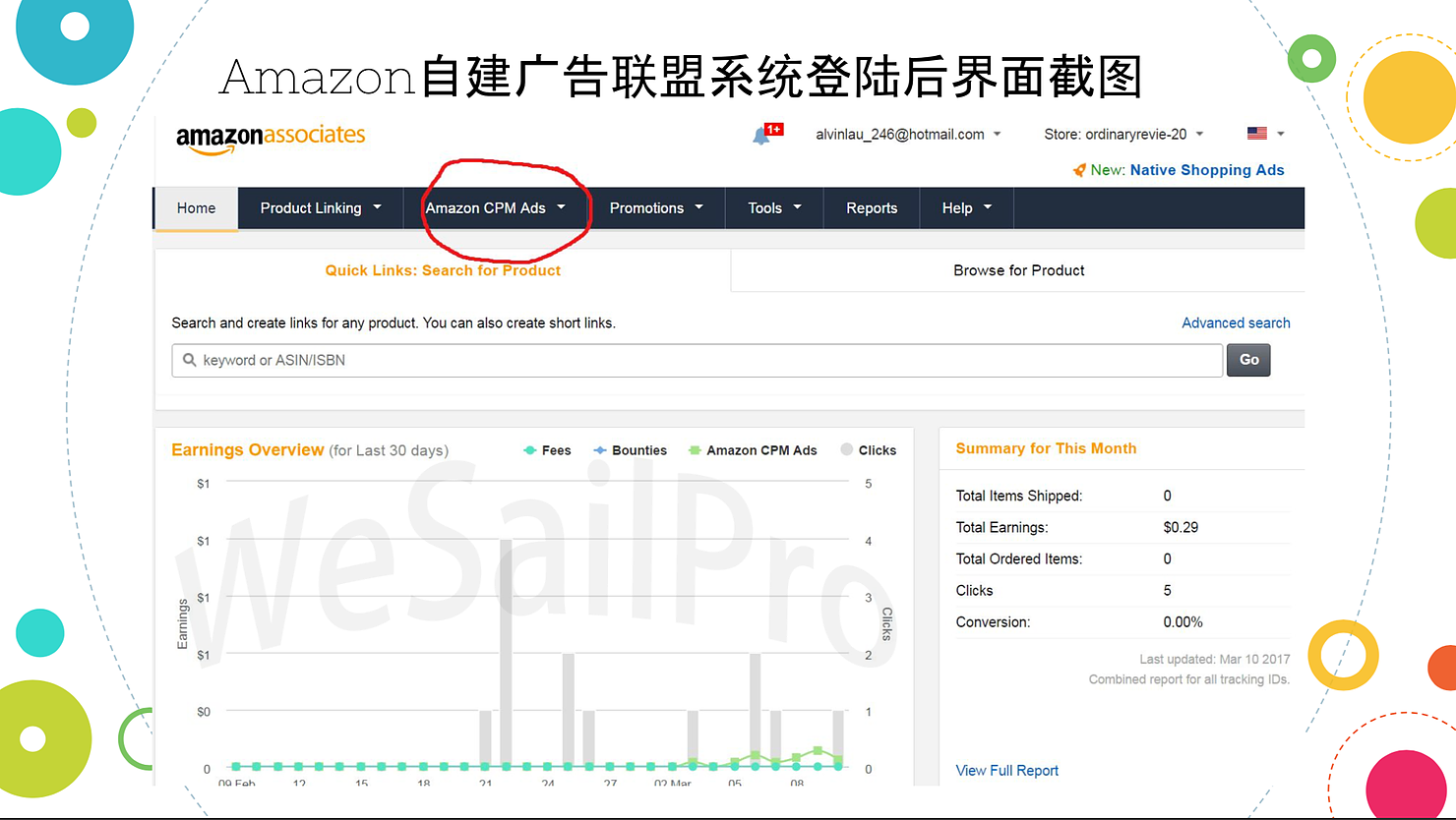
Task: Open the Help menu
Action: [x=967, y=208]
